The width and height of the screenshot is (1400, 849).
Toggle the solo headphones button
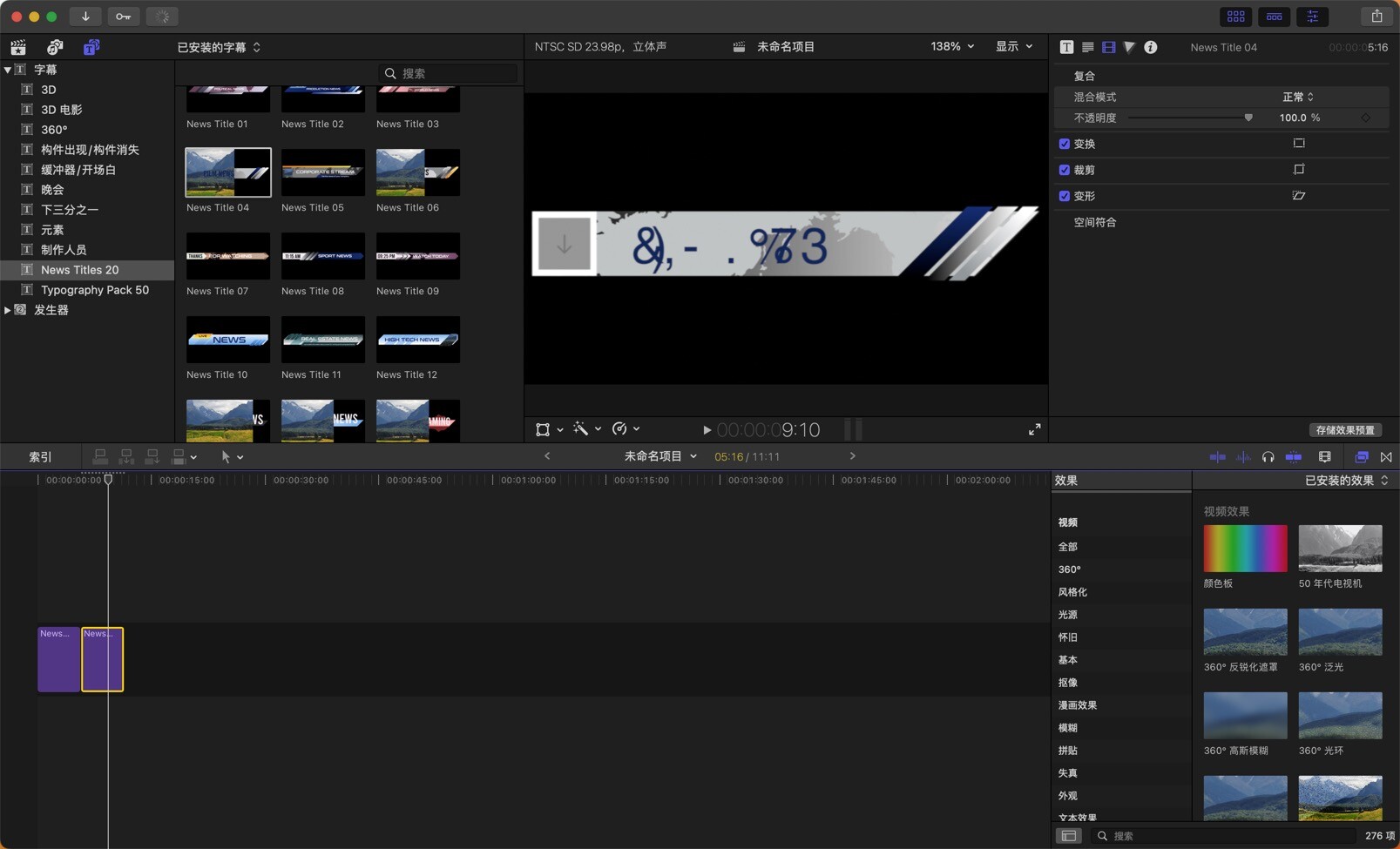pos(1268,457)
